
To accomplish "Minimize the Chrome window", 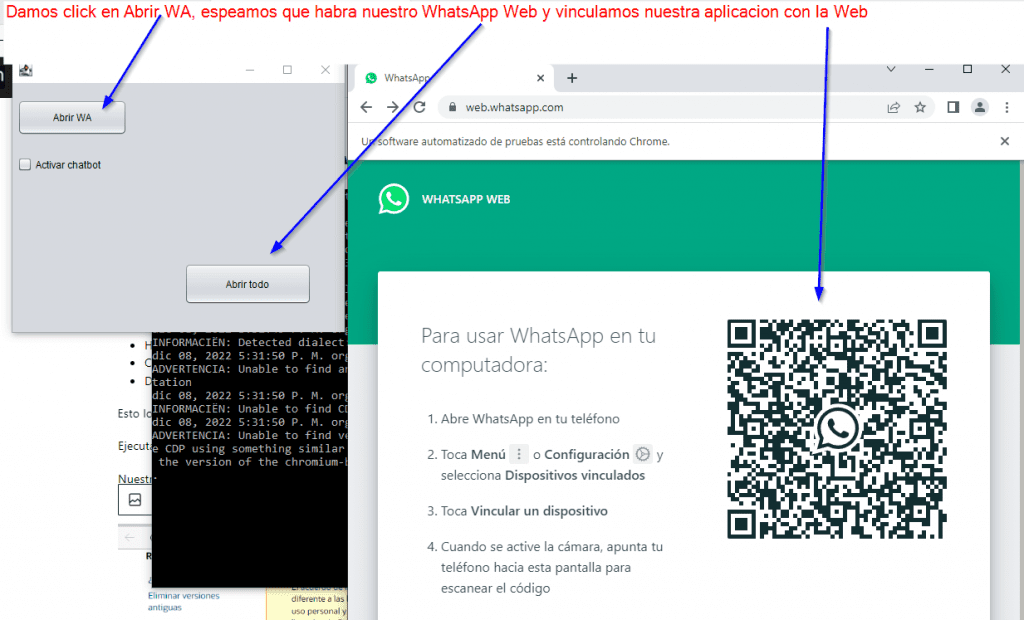I will [x=929, y=69].
